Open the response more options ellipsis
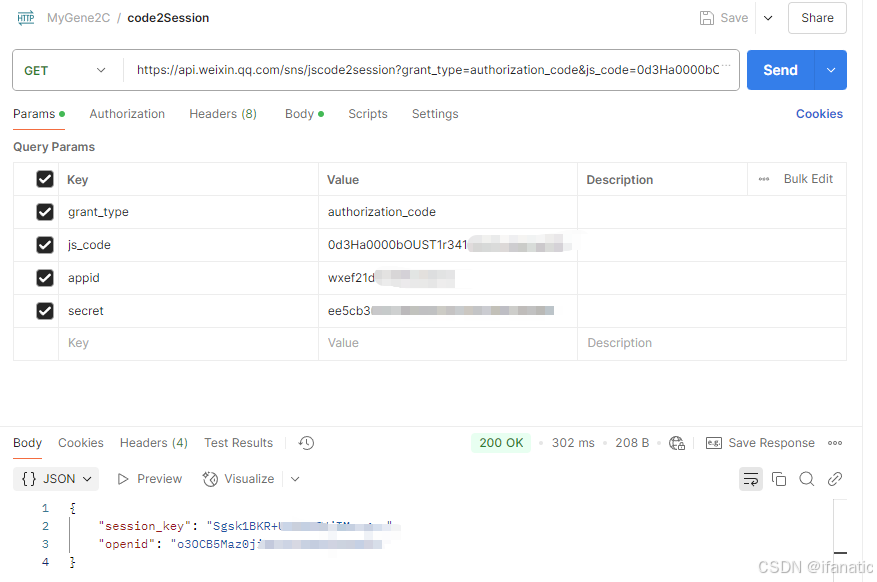The image size is (877, 582). point(835,443)
